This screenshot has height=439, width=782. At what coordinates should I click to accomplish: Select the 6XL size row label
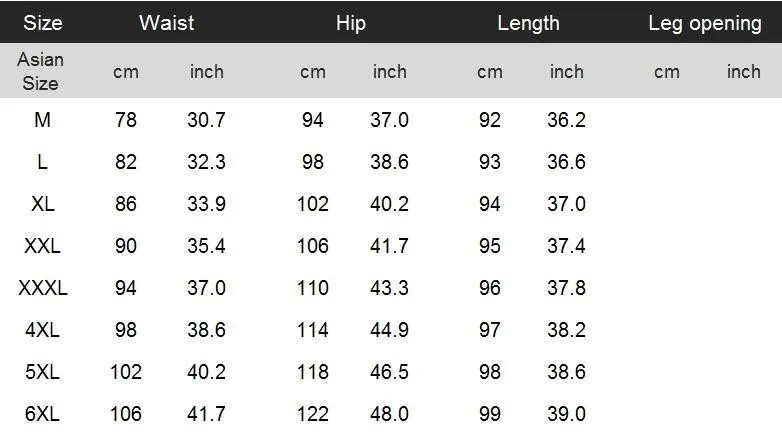click(x=42, y=414)
